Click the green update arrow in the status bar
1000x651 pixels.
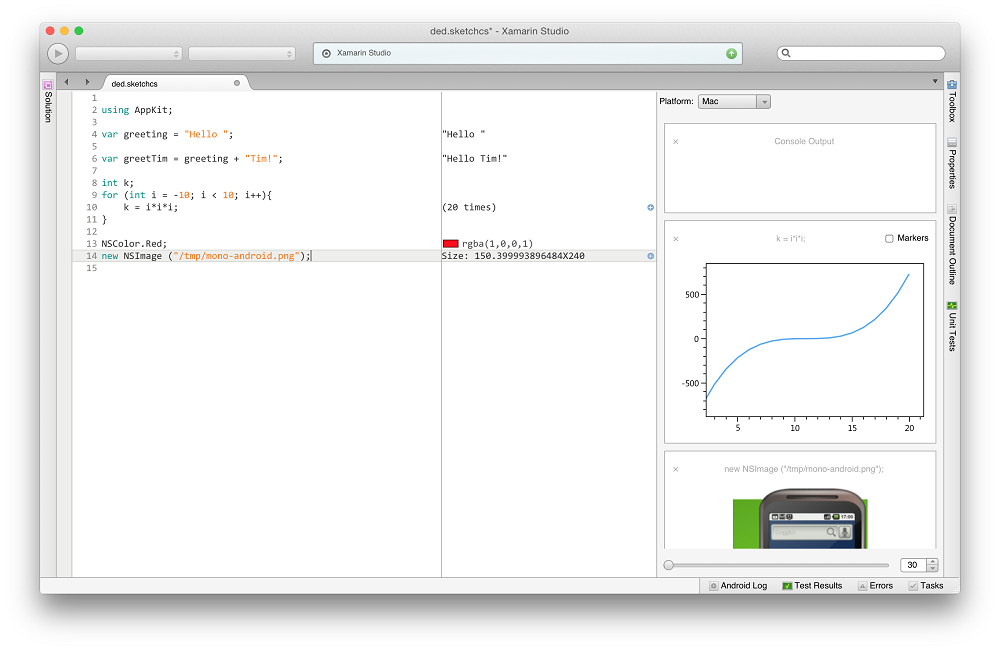[x=732, y=54]
